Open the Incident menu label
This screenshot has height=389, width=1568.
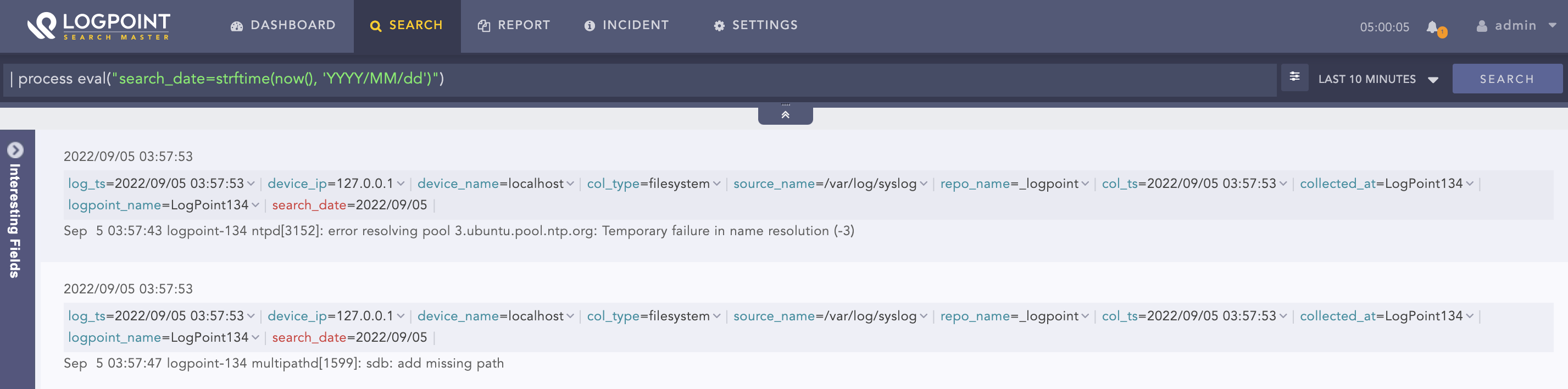[636, 26]
